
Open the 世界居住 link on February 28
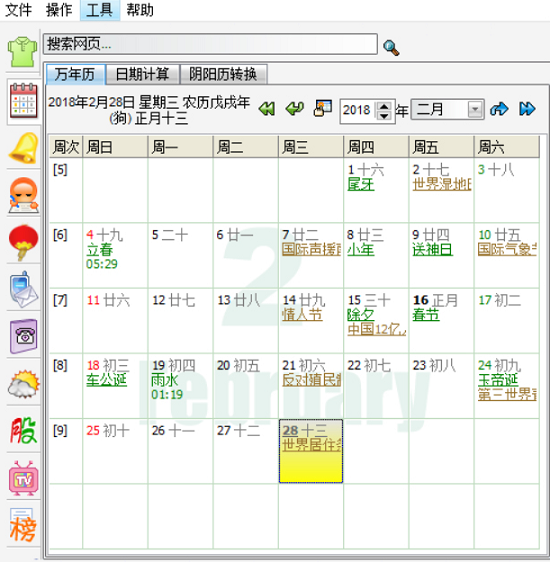(311, 446)
